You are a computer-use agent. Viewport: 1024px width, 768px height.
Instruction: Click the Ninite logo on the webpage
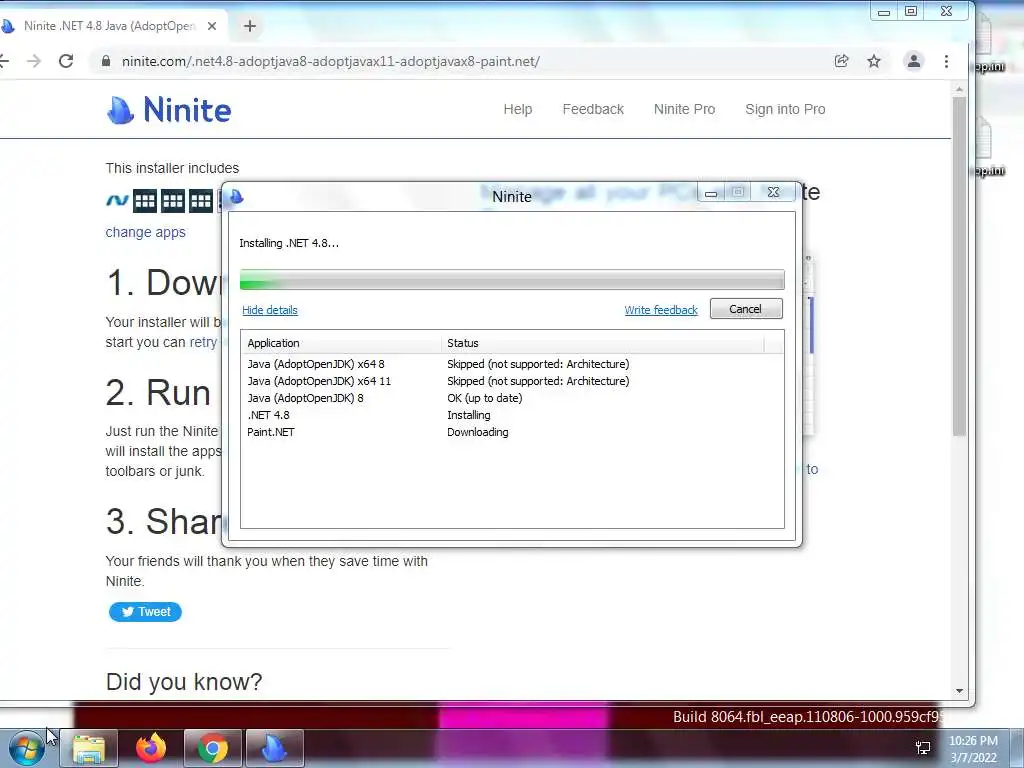[x=168, y=110]
